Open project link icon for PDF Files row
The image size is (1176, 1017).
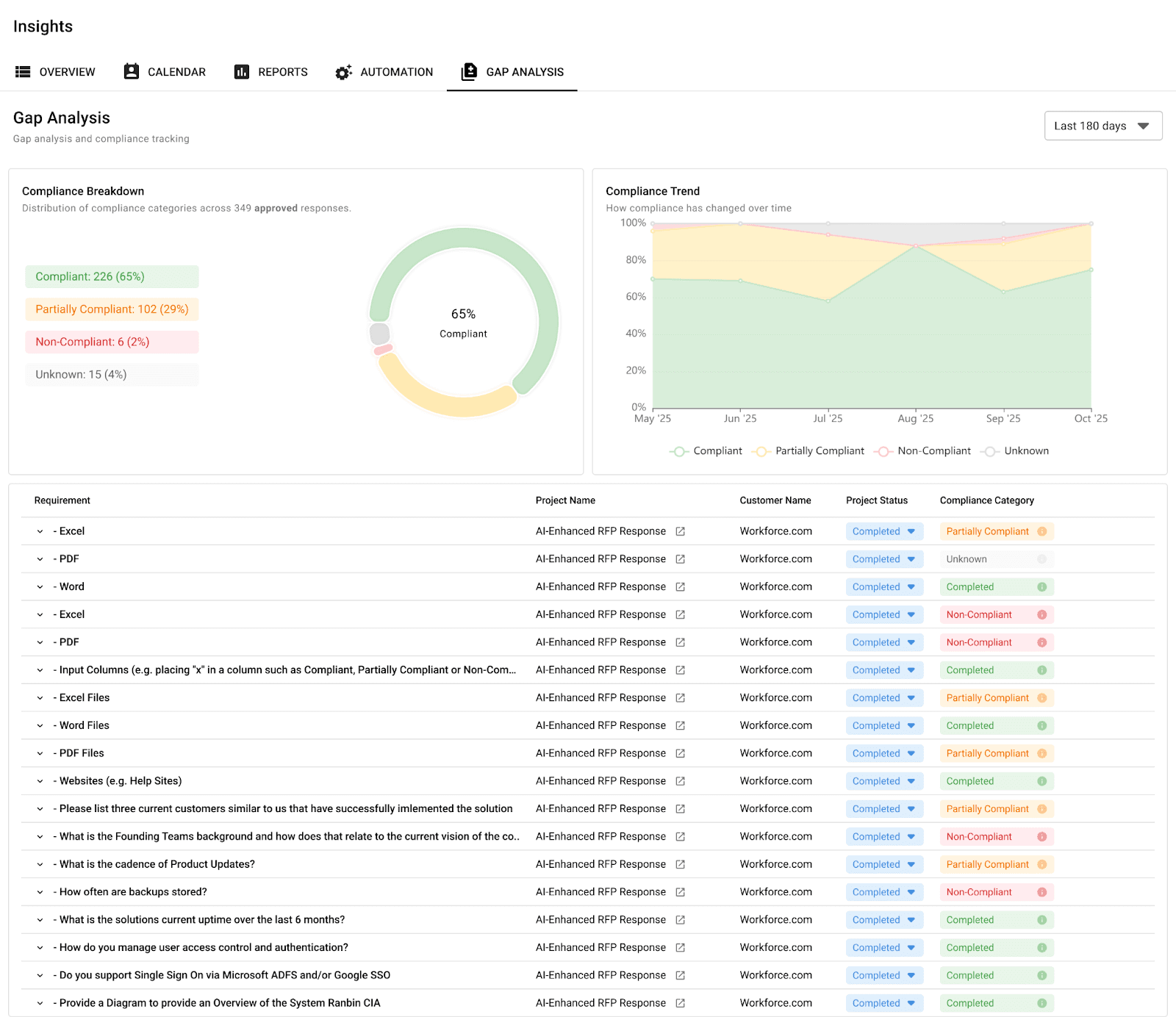(x=681, y=753)
